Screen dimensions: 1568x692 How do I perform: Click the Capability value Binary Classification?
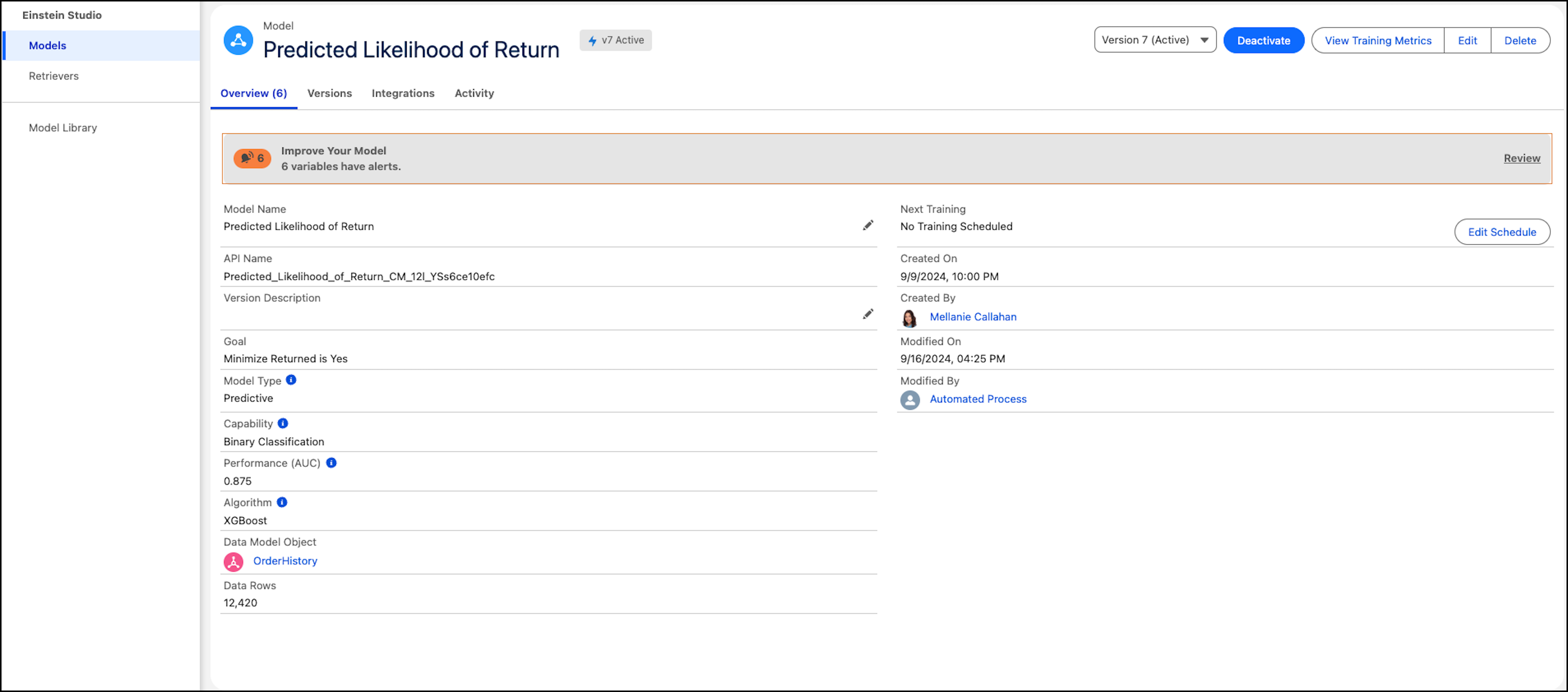(x=274, y=442)
